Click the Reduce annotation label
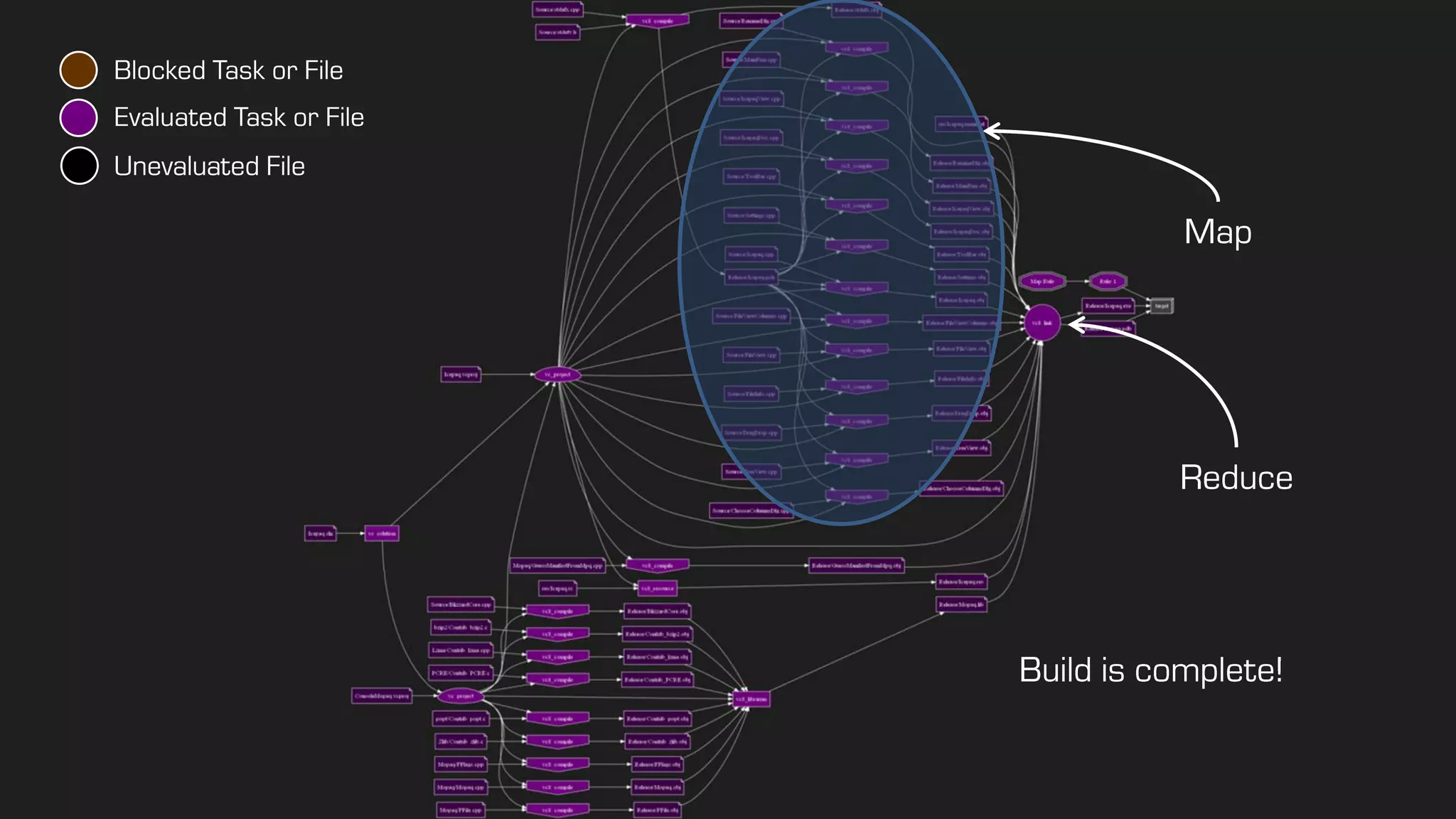 [x=1236, y=478]
